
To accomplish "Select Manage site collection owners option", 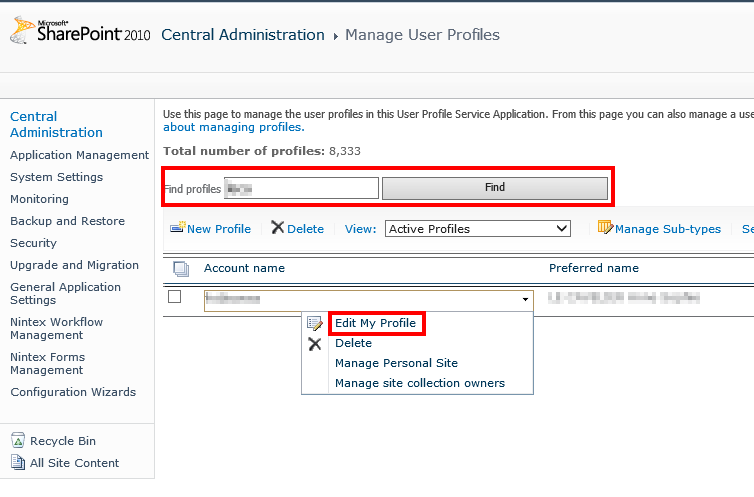I will coord(420,383).
